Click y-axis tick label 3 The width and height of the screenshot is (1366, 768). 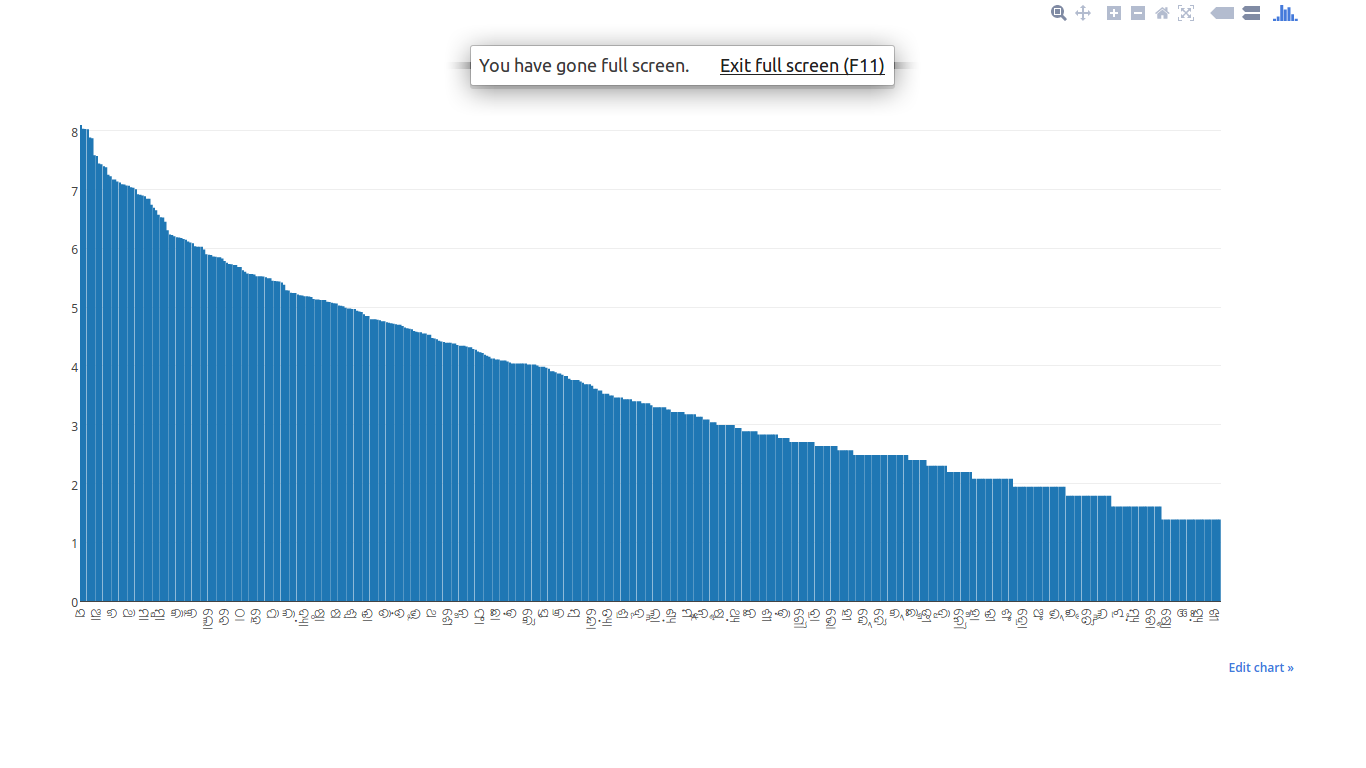[x=74, y=426]
